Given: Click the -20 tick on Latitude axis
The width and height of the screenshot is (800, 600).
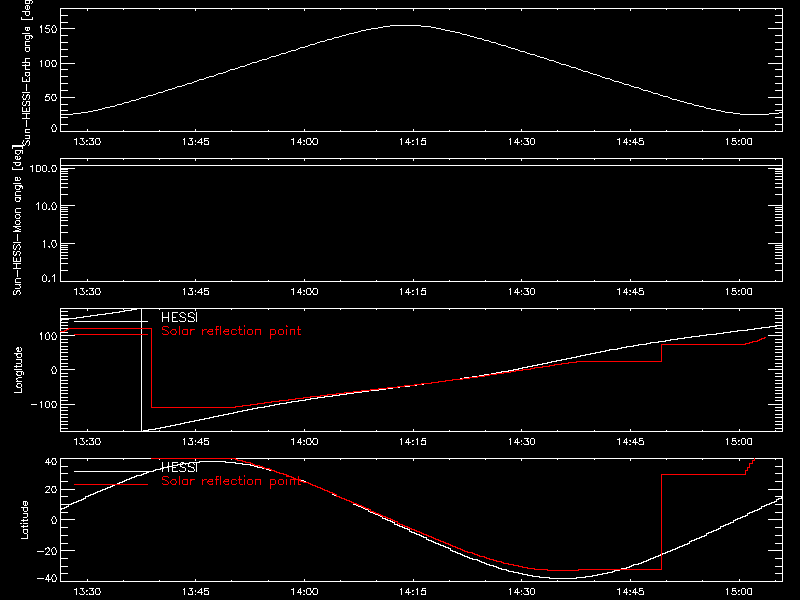Looking at the screenshot, I should (x=47, y=551).
